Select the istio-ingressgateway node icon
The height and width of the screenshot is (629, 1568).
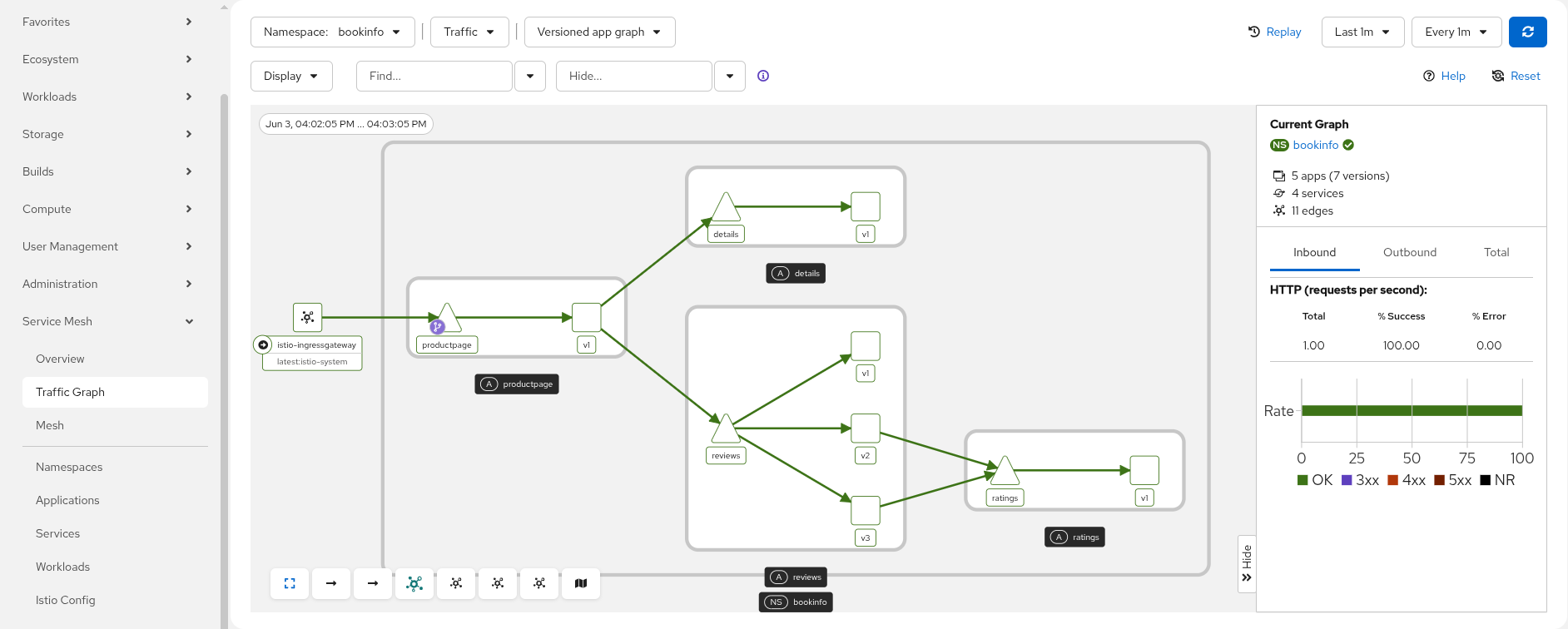click(x=308, y=317)
